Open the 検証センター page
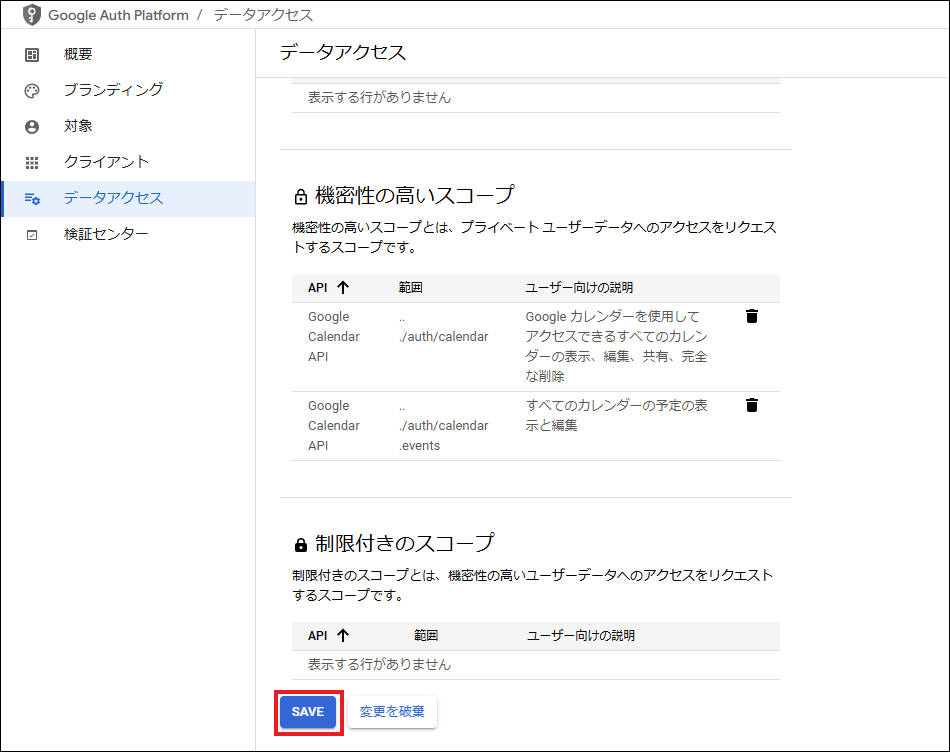 (106, 235)
